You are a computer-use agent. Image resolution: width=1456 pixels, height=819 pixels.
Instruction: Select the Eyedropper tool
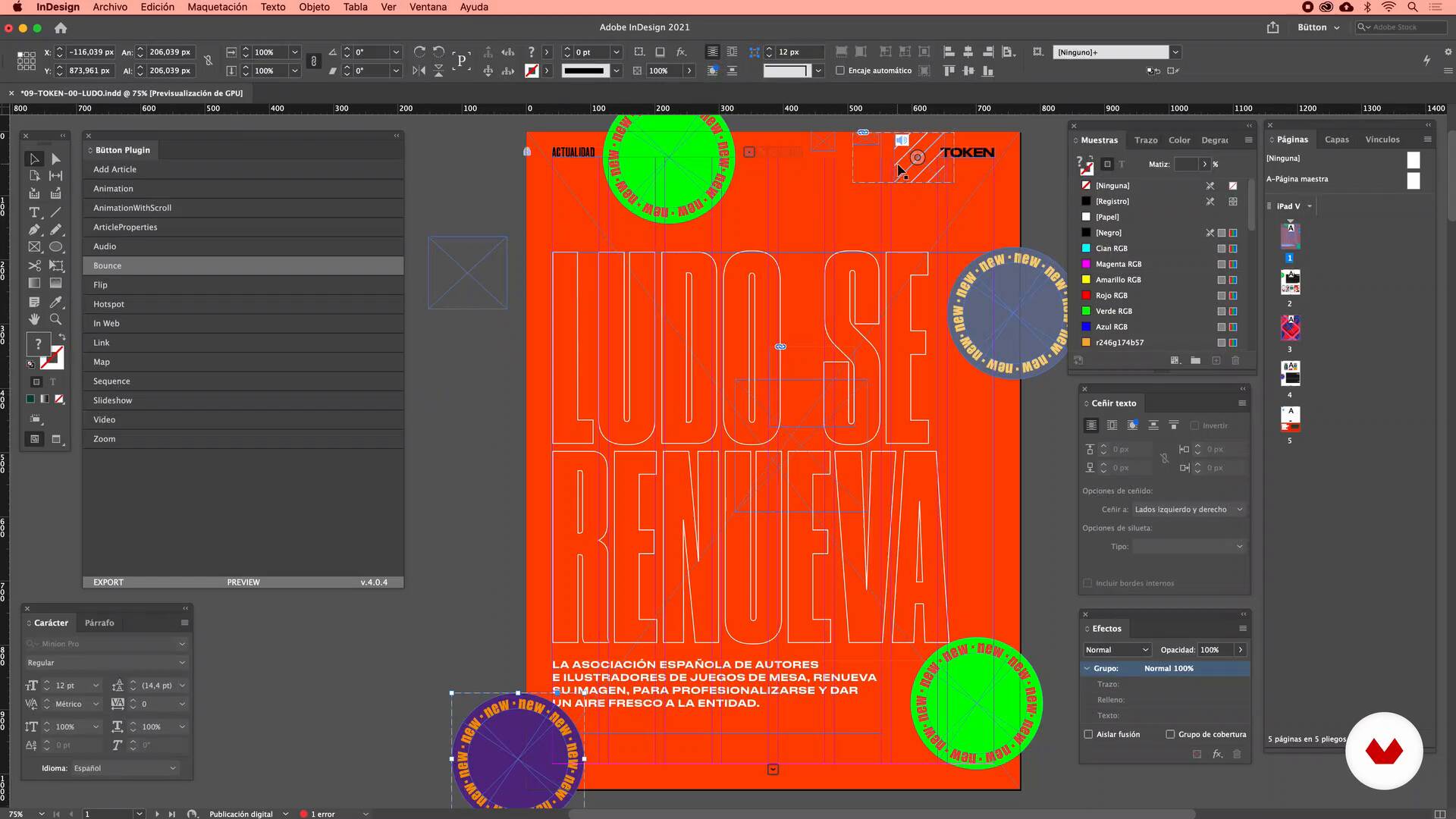point(55,302)
